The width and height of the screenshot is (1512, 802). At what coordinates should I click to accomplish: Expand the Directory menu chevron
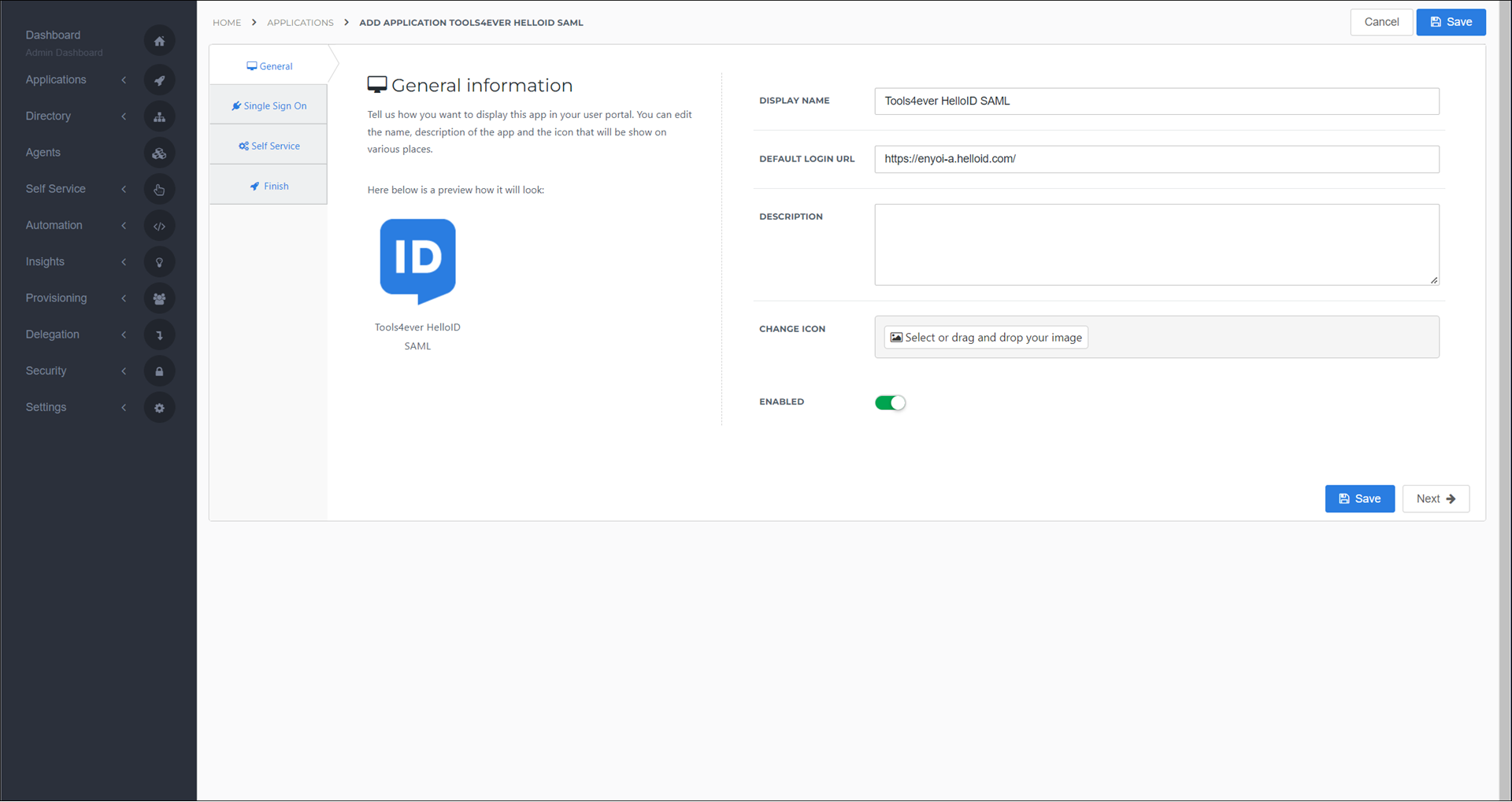pos(124,116)
